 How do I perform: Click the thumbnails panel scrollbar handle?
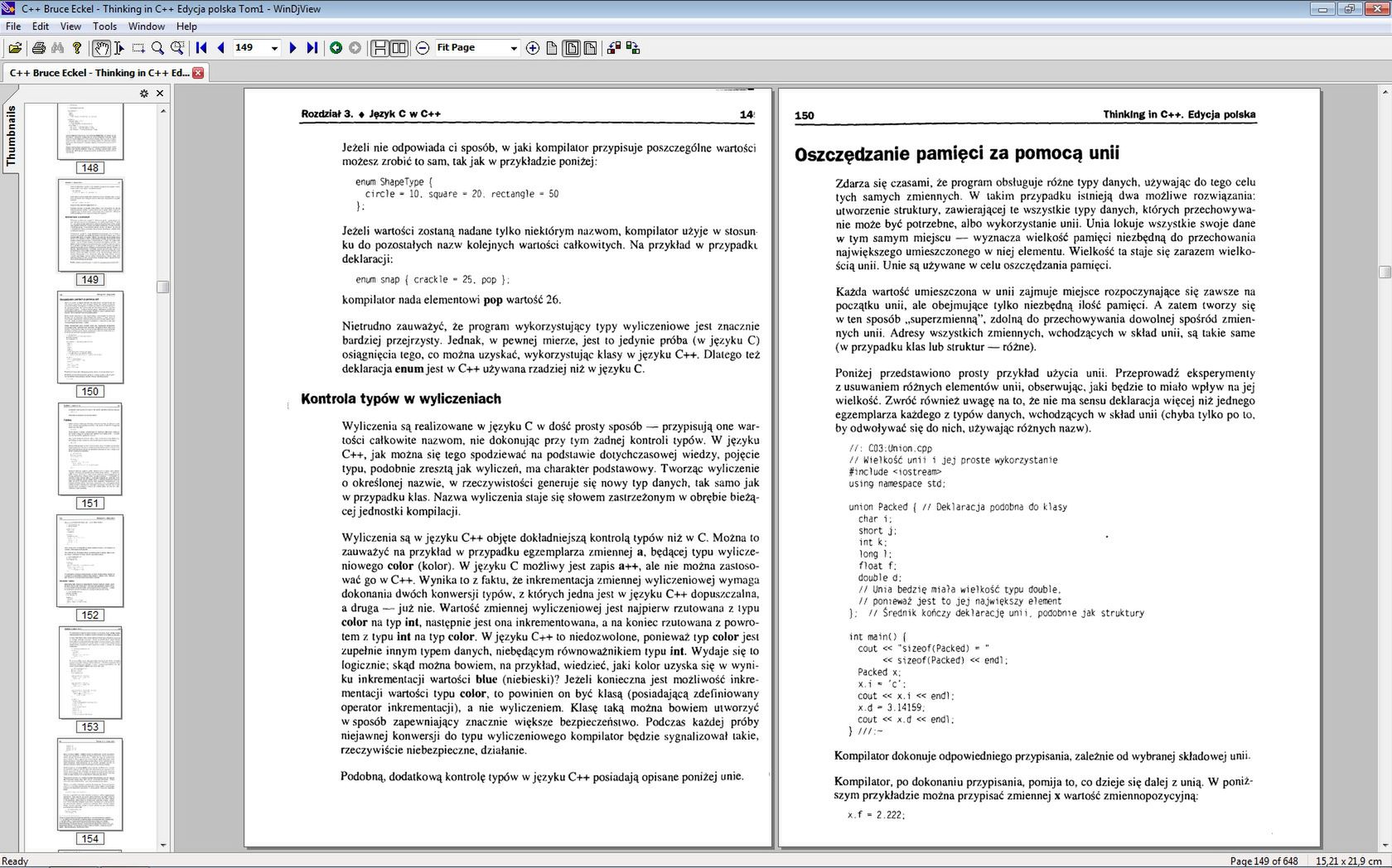click(x=163, y=287)
